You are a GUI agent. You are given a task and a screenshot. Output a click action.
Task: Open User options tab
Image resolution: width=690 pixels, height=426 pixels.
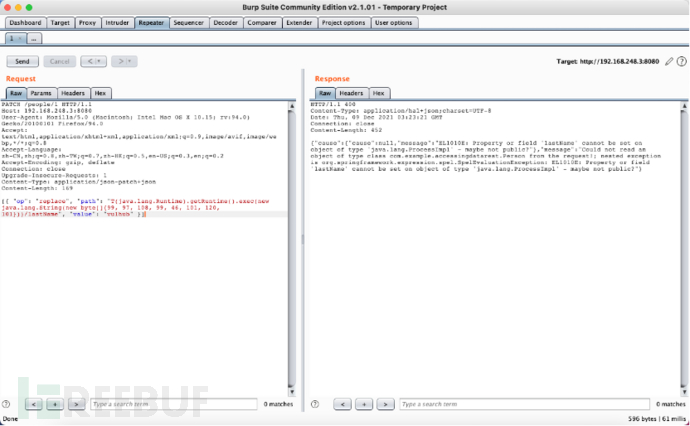point(393,23)
